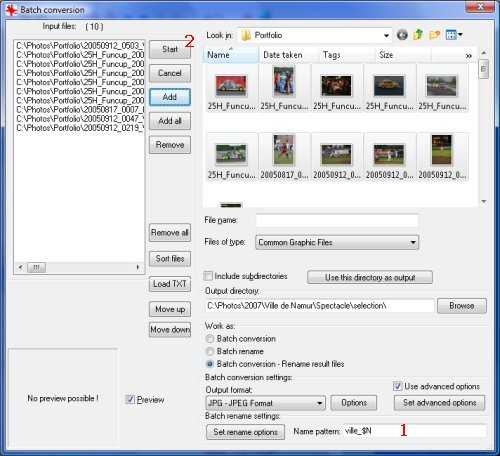Image resolution: width=500 pixels, height=456 pixels.
Task: Open the Files of type dropdown
Action: coord(413,242)
